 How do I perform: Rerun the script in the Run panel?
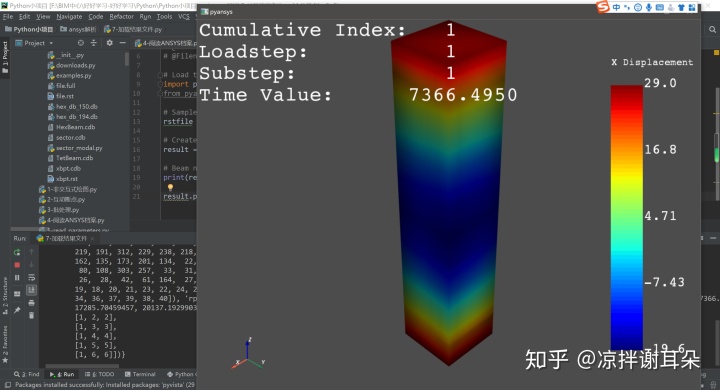click(x=17, y=252)
